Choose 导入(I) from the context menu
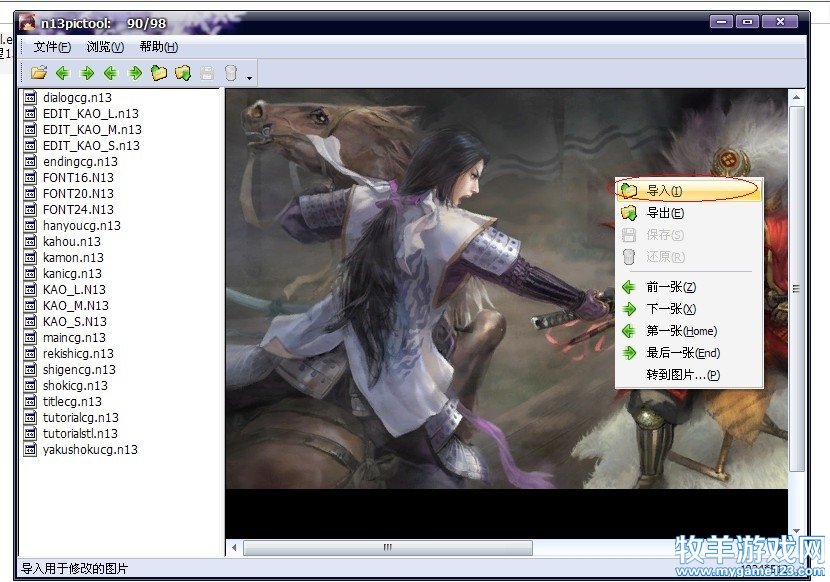 pos(689,191)
